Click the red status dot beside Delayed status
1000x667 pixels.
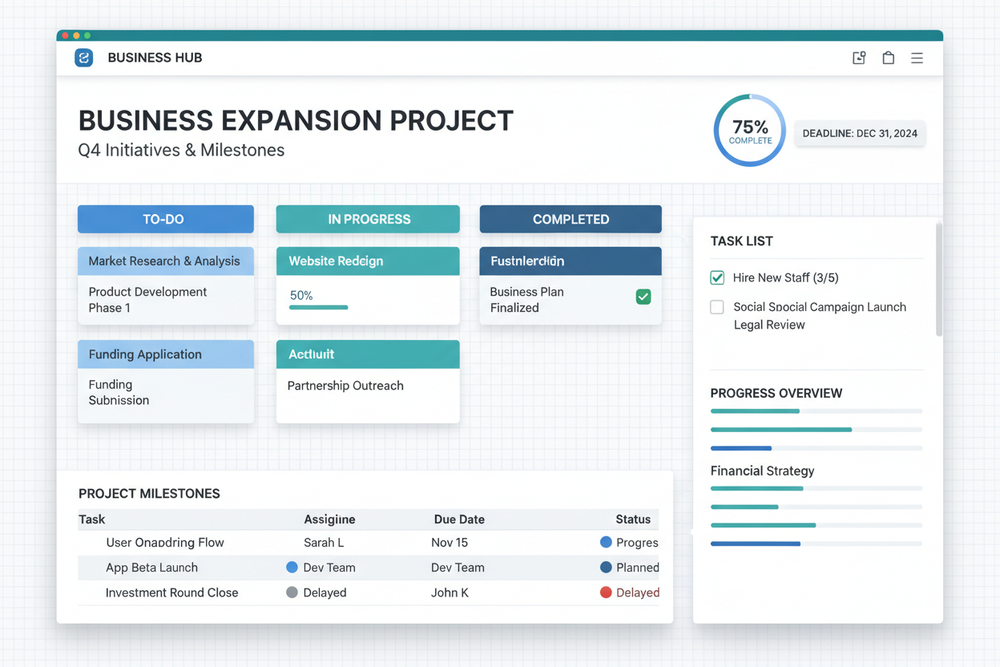click(606, 592)
